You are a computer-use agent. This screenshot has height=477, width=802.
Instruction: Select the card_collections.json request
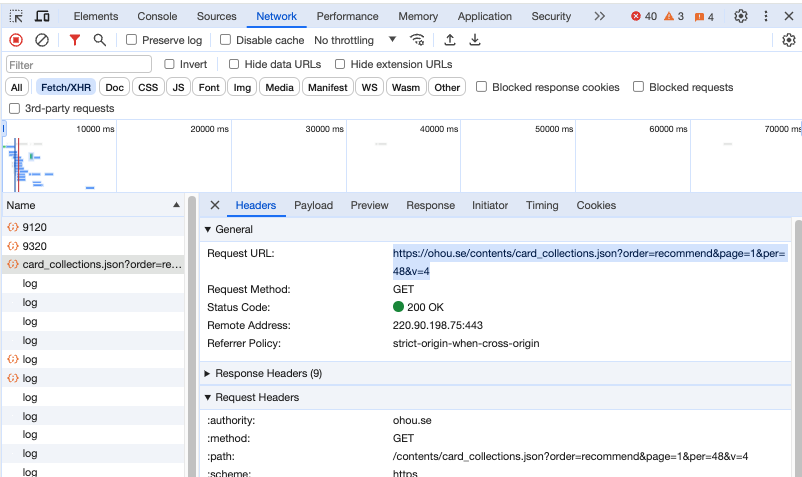coord(93,264)
